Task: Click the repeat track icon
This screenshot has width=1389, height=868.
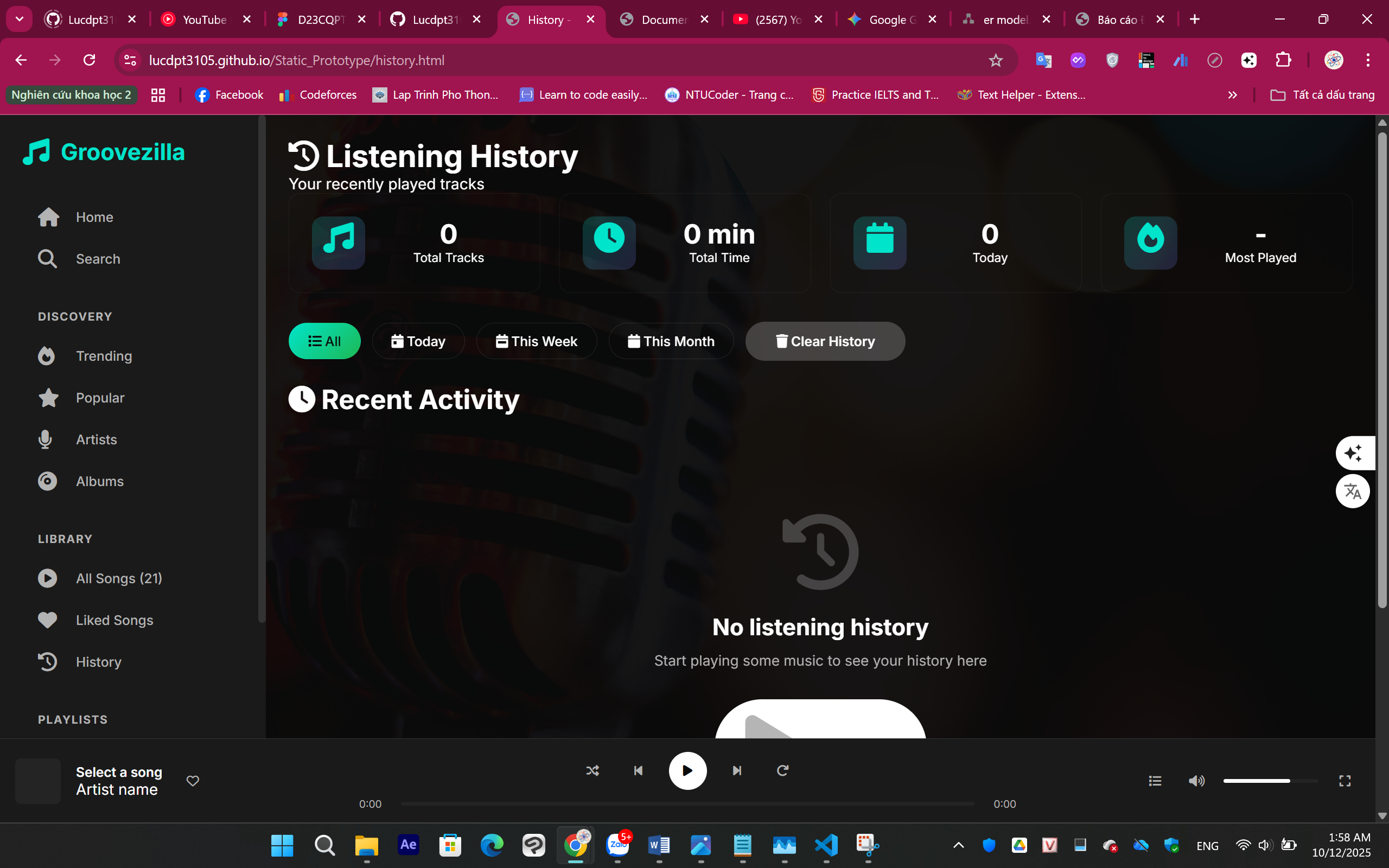Action: 782,770
